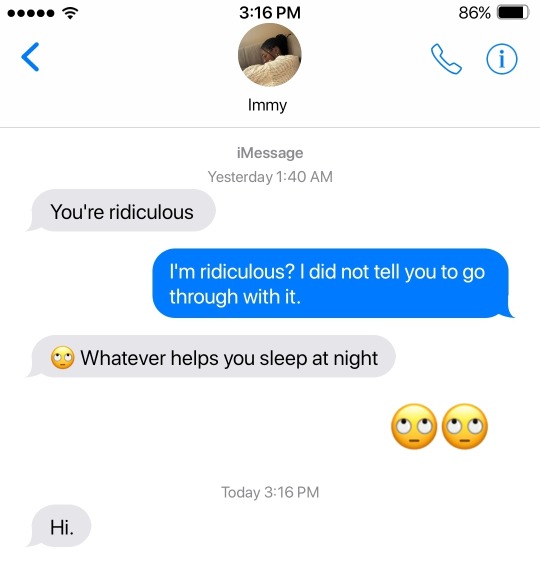Tap the blue "I'm ridiculous?" message bubble

pos(333,283)
